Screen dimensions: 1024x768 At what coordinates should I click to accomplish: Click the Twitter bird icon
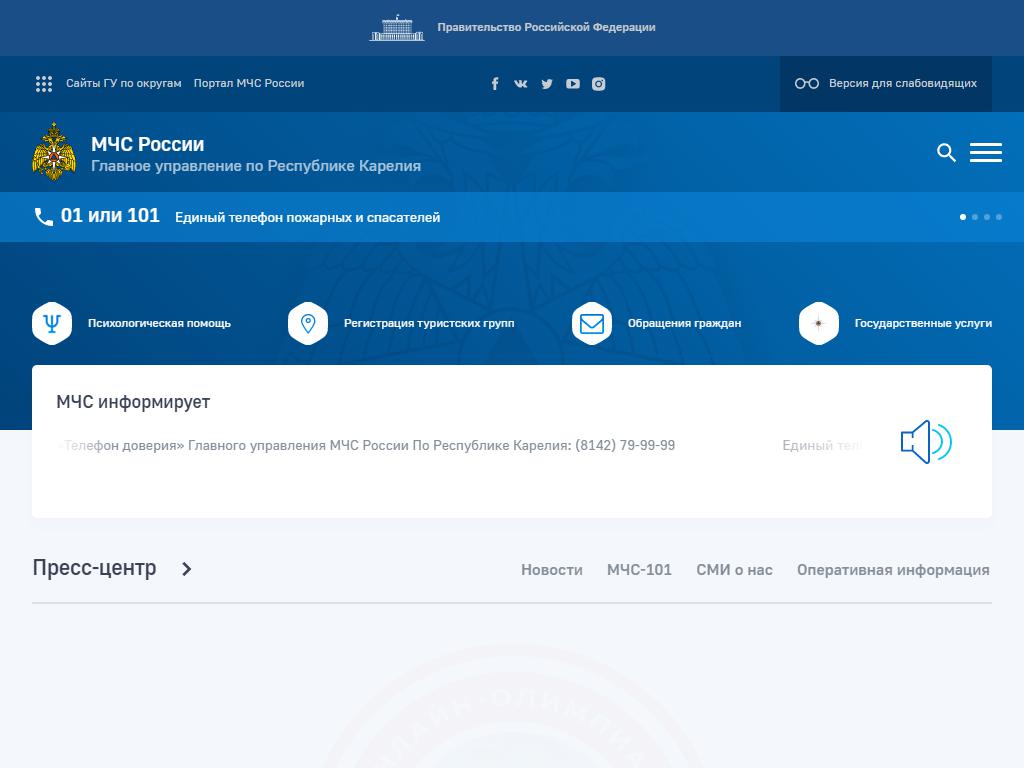(547, 84)
